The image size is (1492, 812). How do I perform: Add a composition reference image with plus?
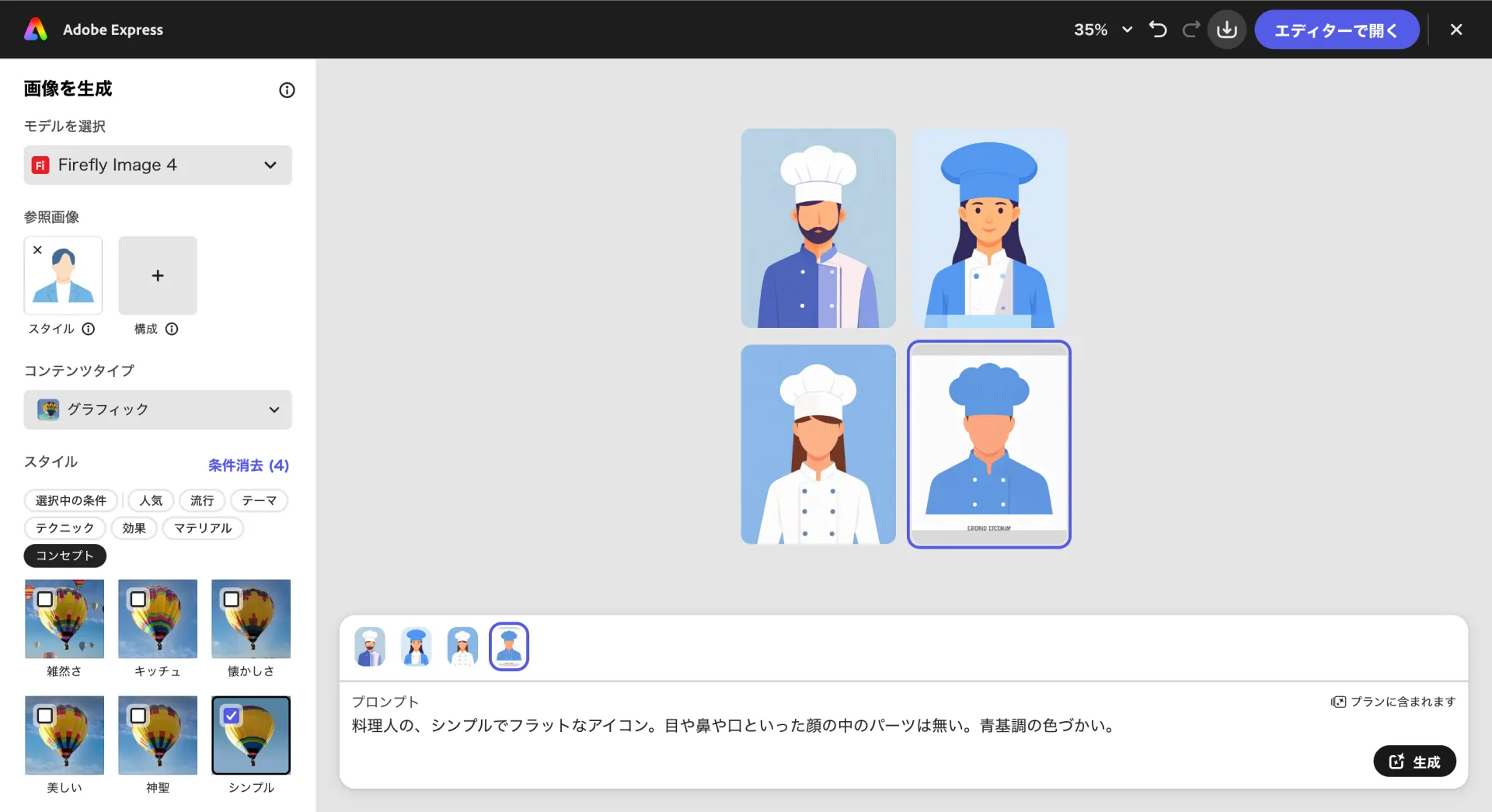(x=158, y=276)
